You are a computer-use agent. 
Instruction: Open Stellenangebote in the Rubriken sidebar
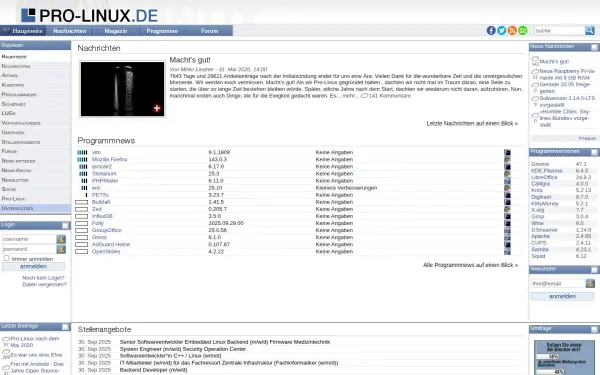click(35, 142)
